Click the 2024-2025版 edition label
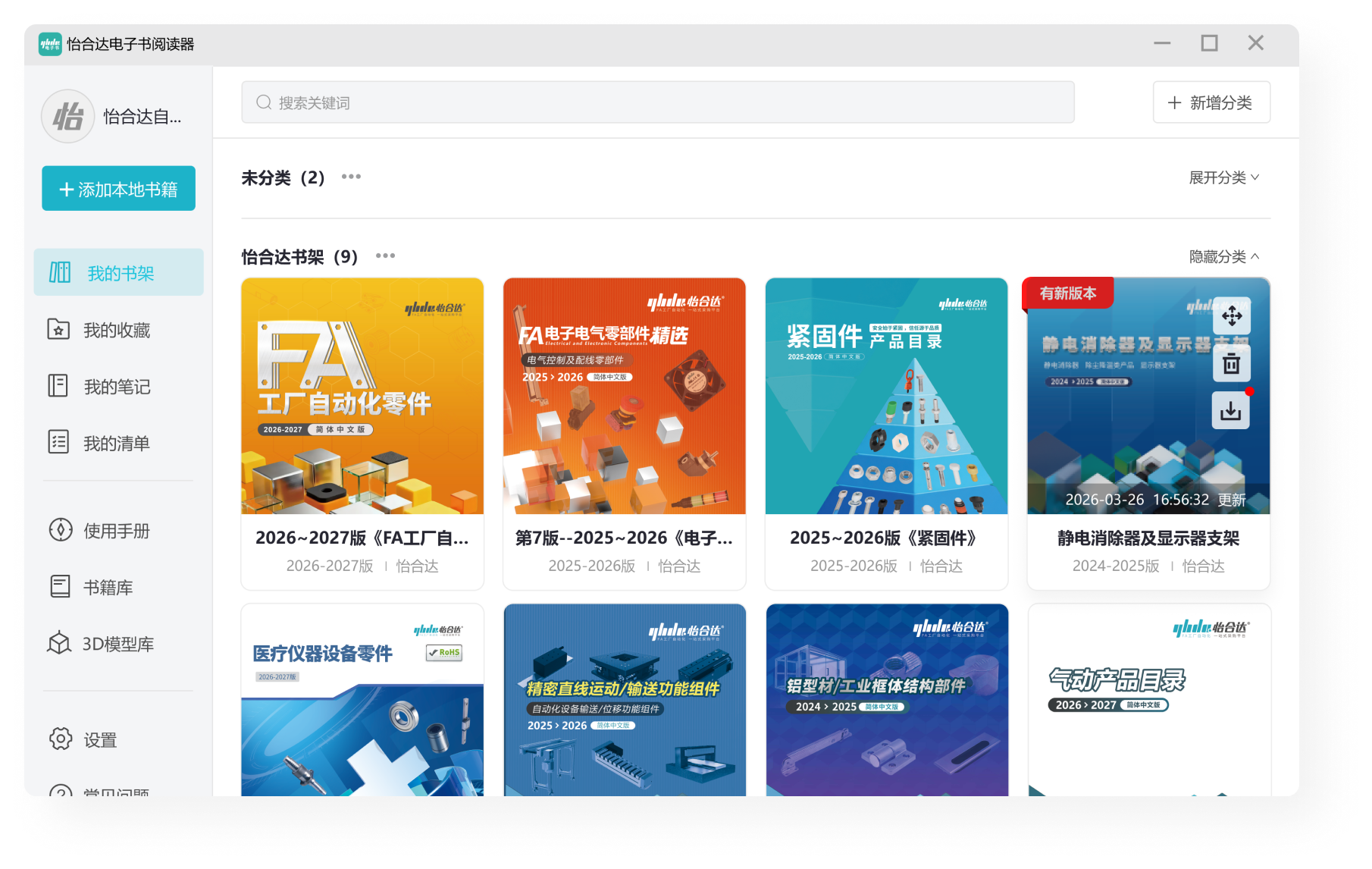Screen dimensions: 1372x869 (x=1116, y=566)
